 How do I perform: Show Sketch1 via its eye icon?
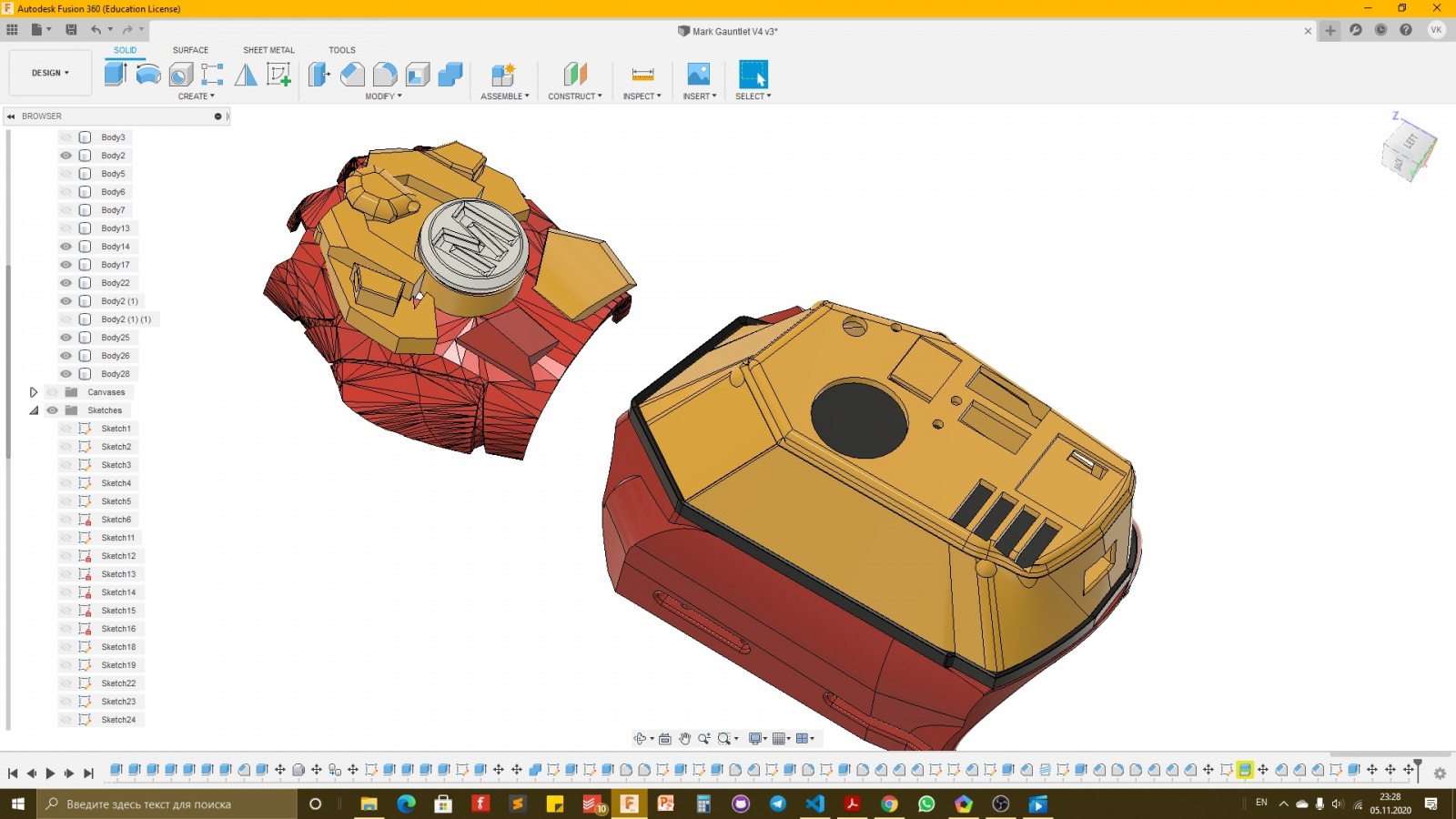66,429
